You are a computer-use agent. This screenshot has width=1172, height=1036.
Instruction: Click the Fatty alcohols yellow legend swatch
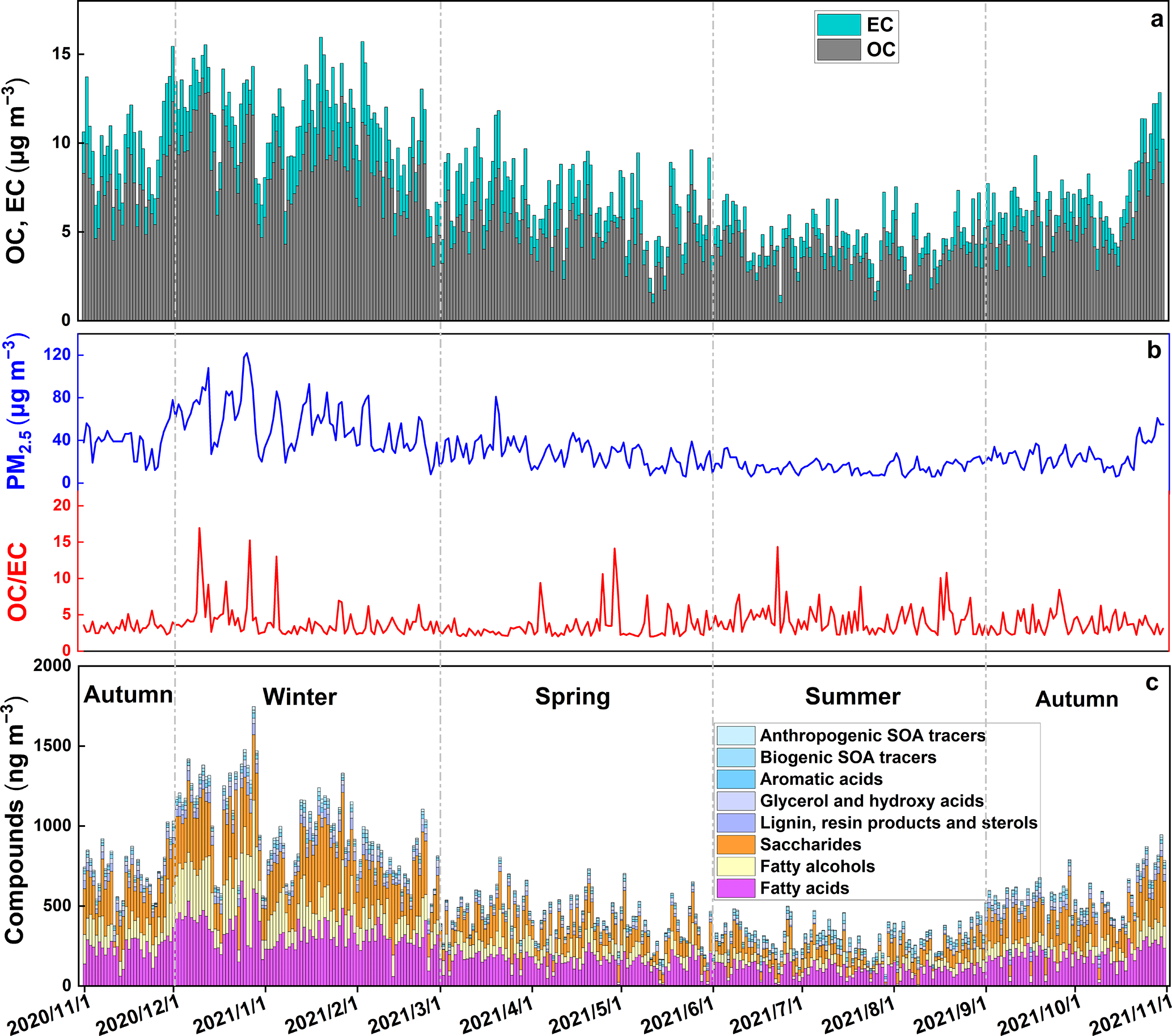pyautogui.click(x=735, y=867)
